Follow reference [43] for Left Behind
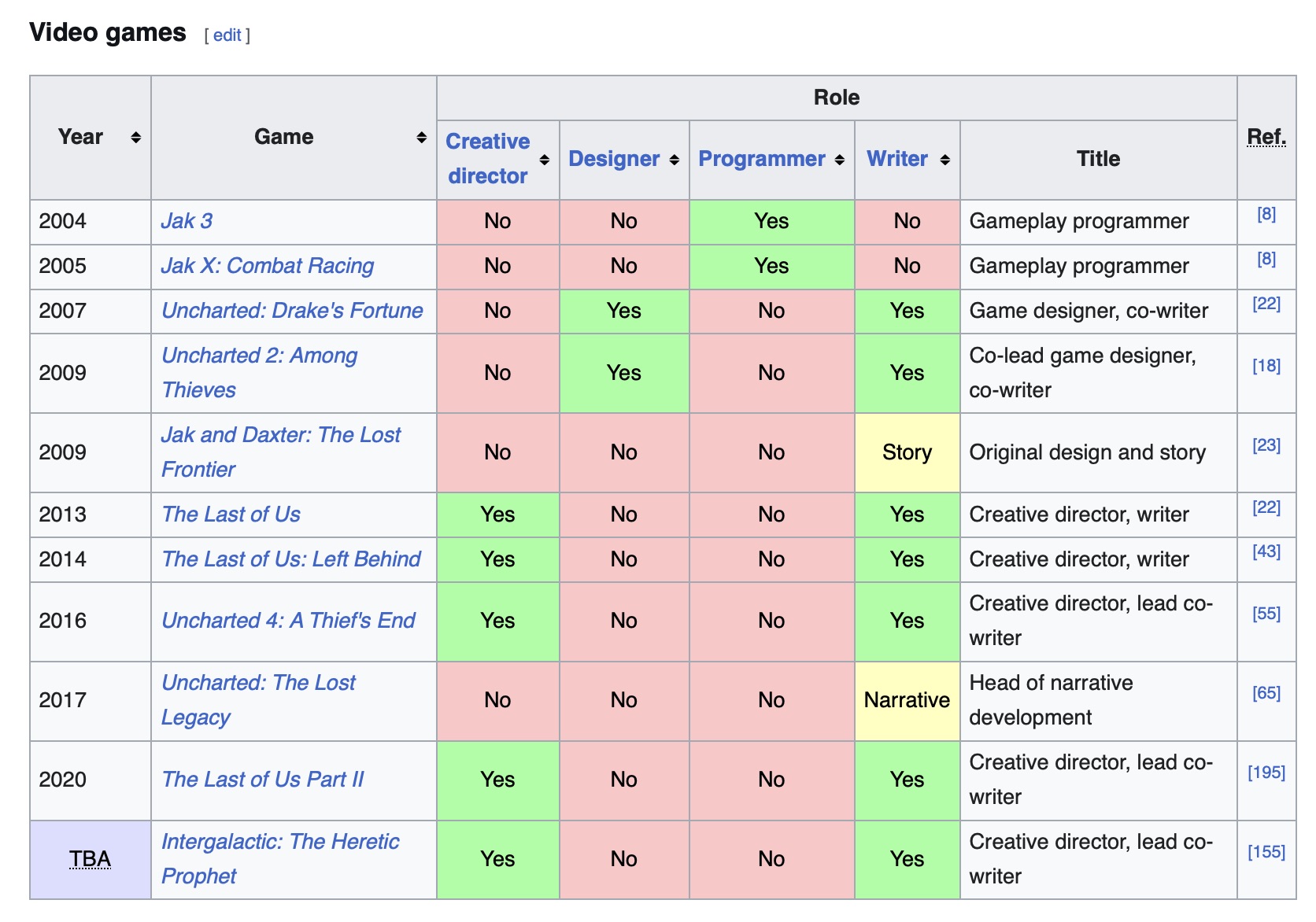Image resolution: width=1316 pixels, height=922 pixels. click(x=1266, y=552)
